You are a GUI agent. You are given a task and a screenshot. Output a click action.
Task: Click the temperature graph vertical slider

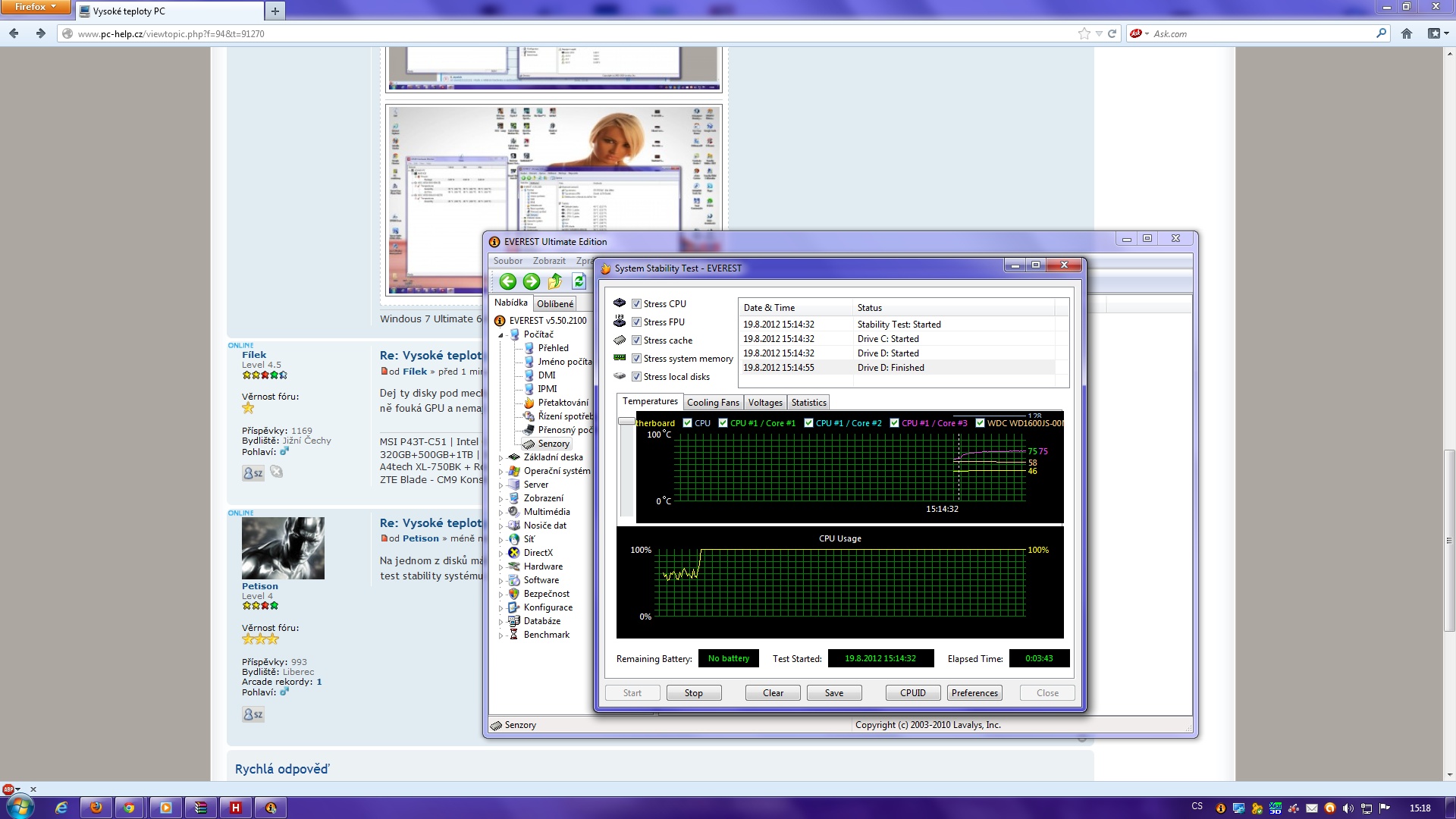[x=626, y=422]
